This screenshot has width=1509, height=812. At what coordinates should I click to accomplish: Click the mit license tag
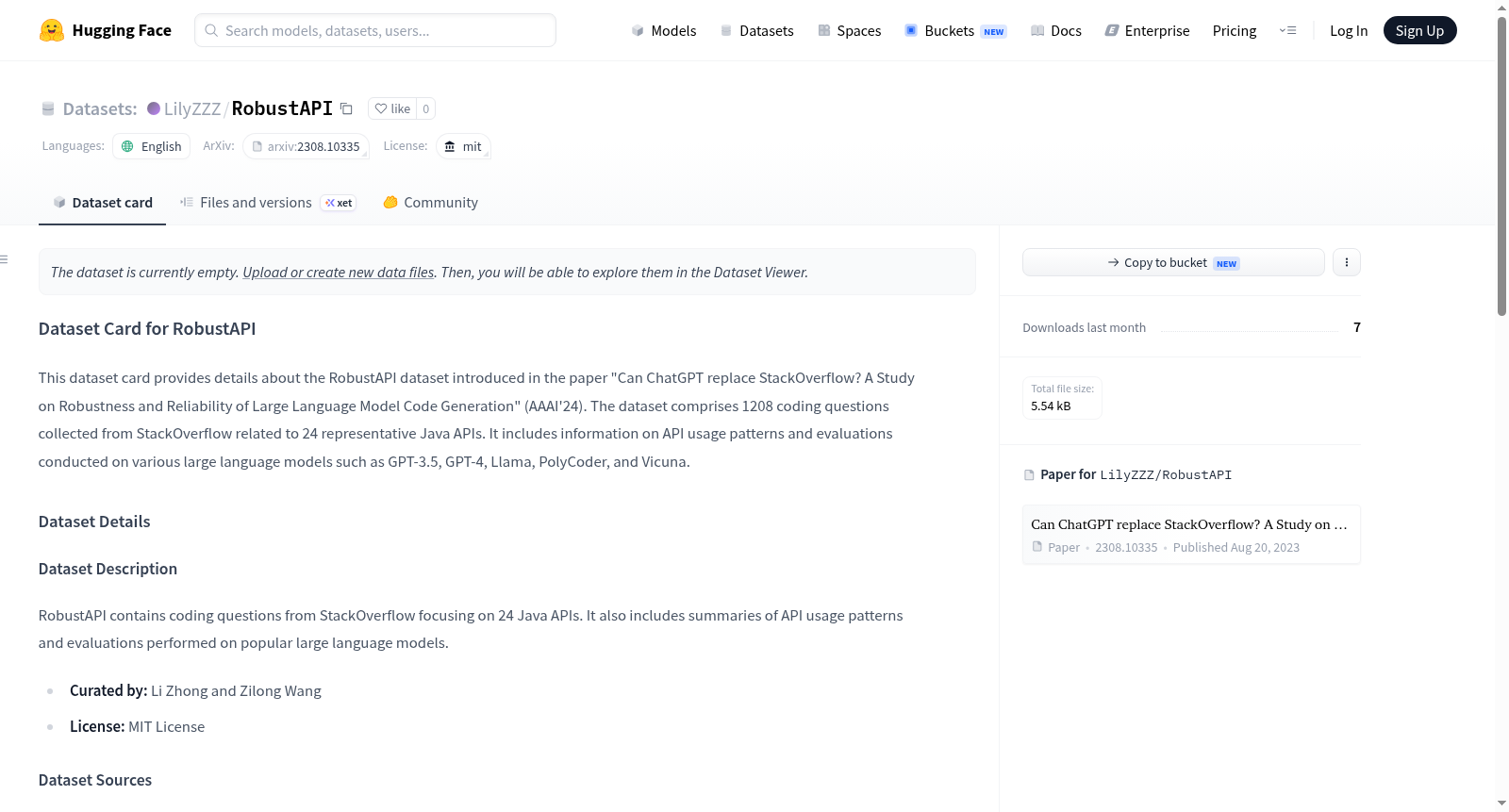pyautogui.click(x=463, y=146)
